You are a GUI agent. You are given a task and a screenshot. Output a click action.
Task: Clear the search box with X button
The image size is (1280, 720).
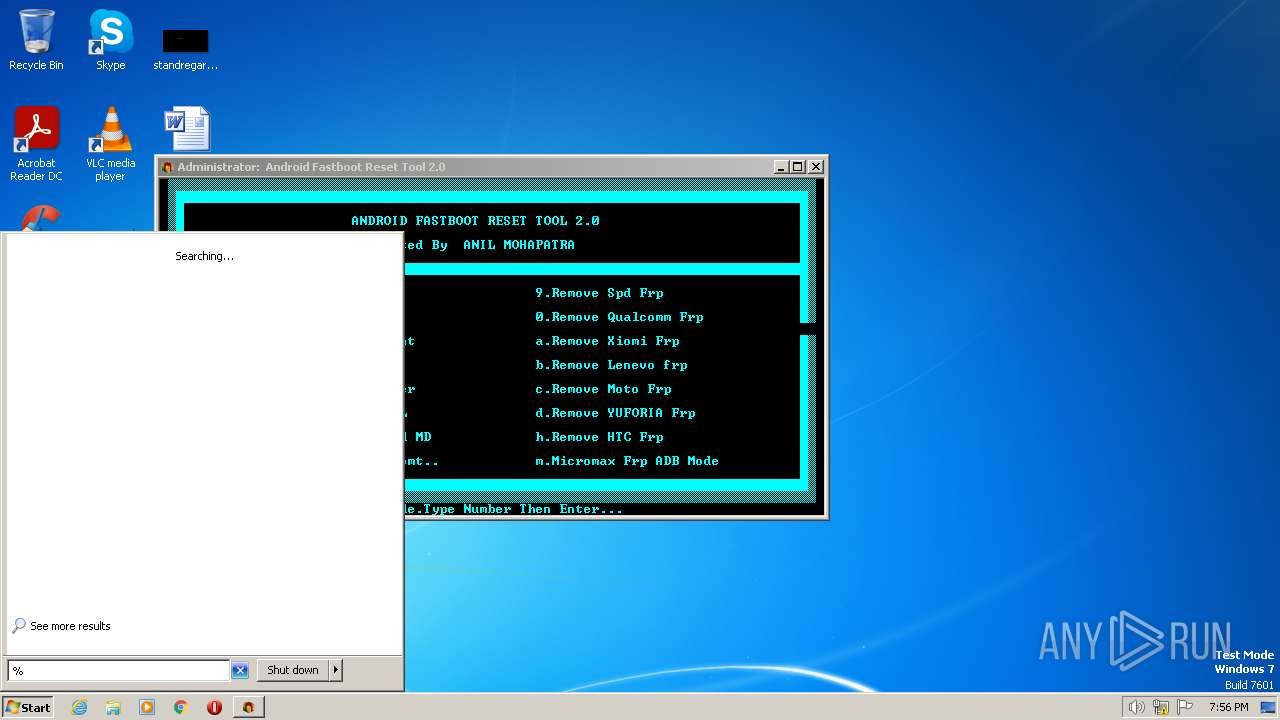click(x=240, y=670)
